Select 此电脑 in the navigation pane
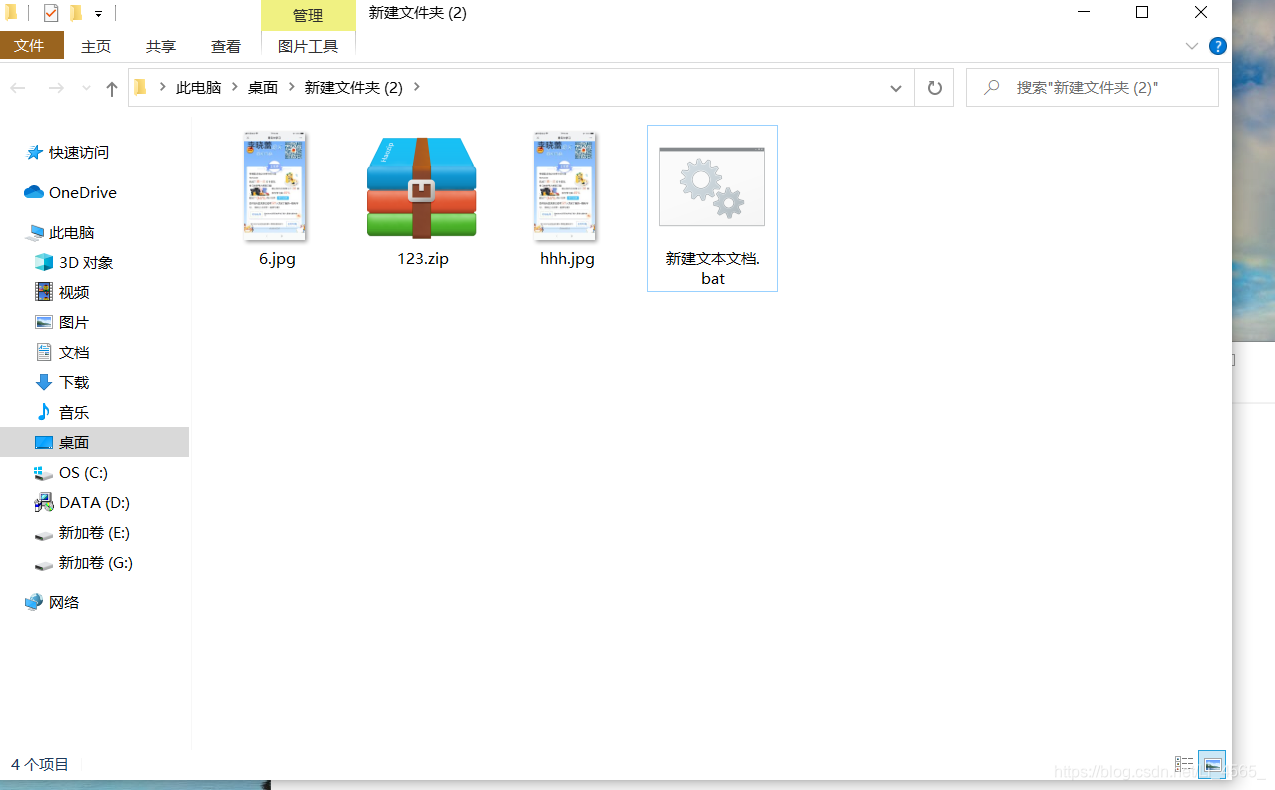 (x=71, y=232)
